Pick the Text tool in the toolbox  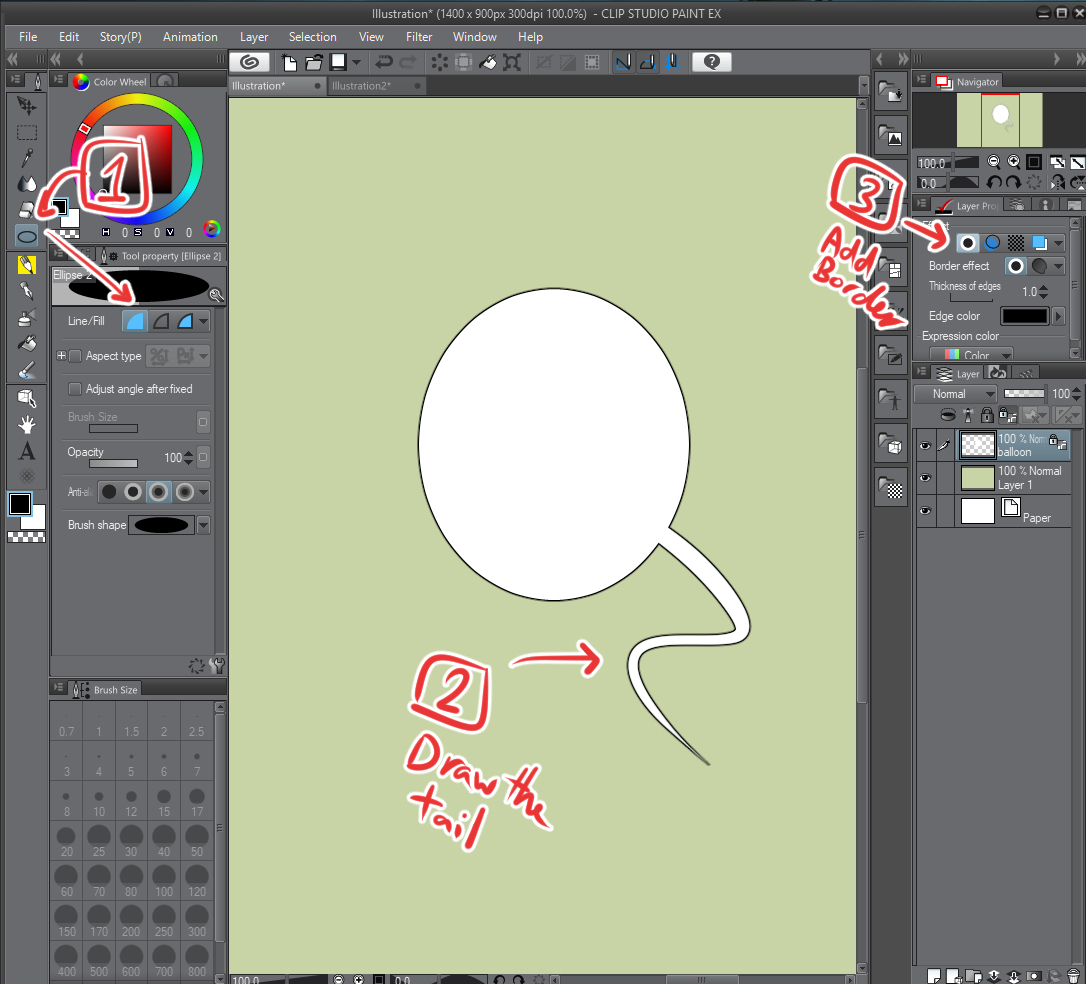coord(27,451)
